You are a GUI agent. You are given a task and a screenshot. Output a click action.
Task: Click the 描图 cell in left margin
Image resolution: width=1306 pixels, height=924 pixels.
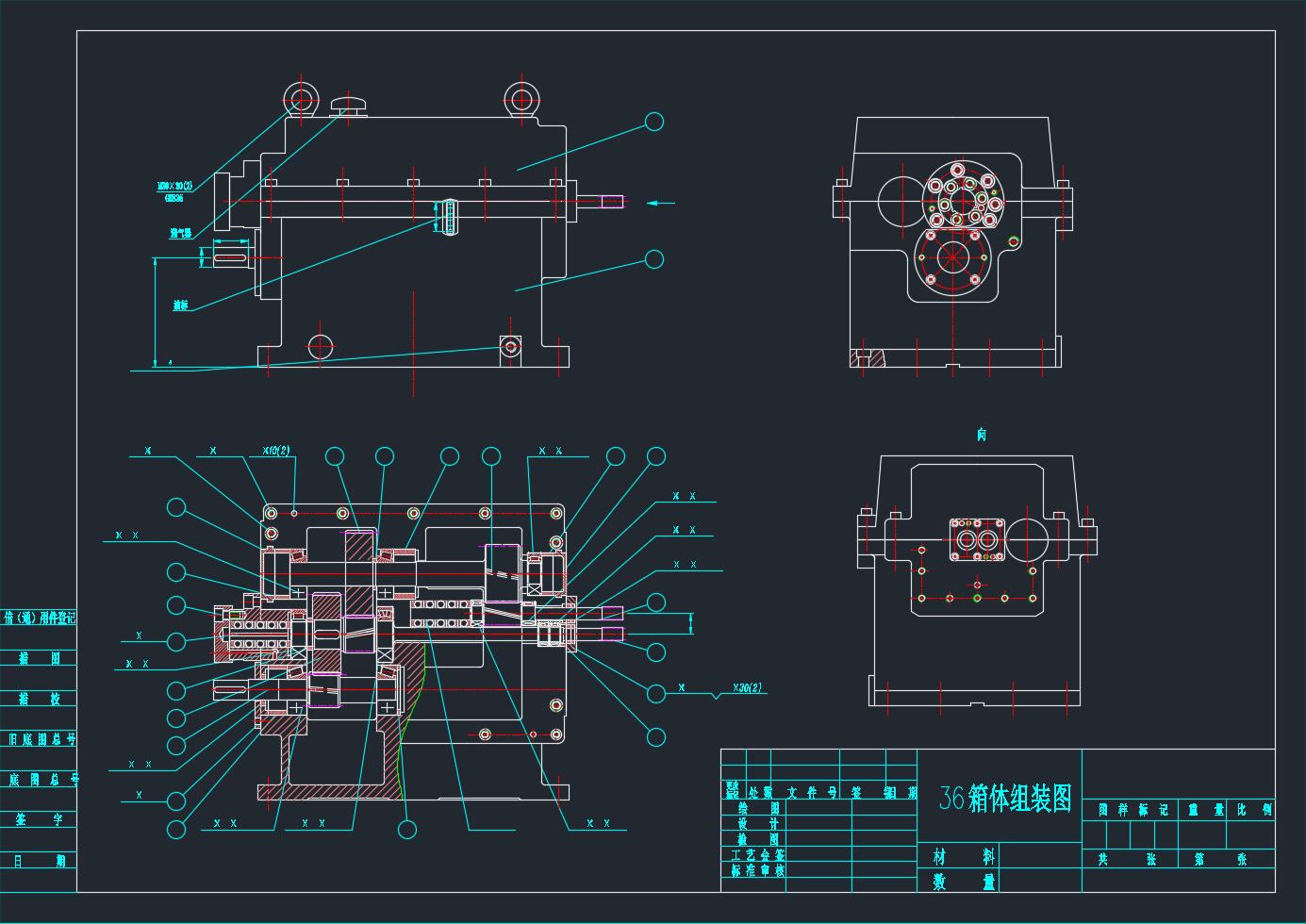39,658
